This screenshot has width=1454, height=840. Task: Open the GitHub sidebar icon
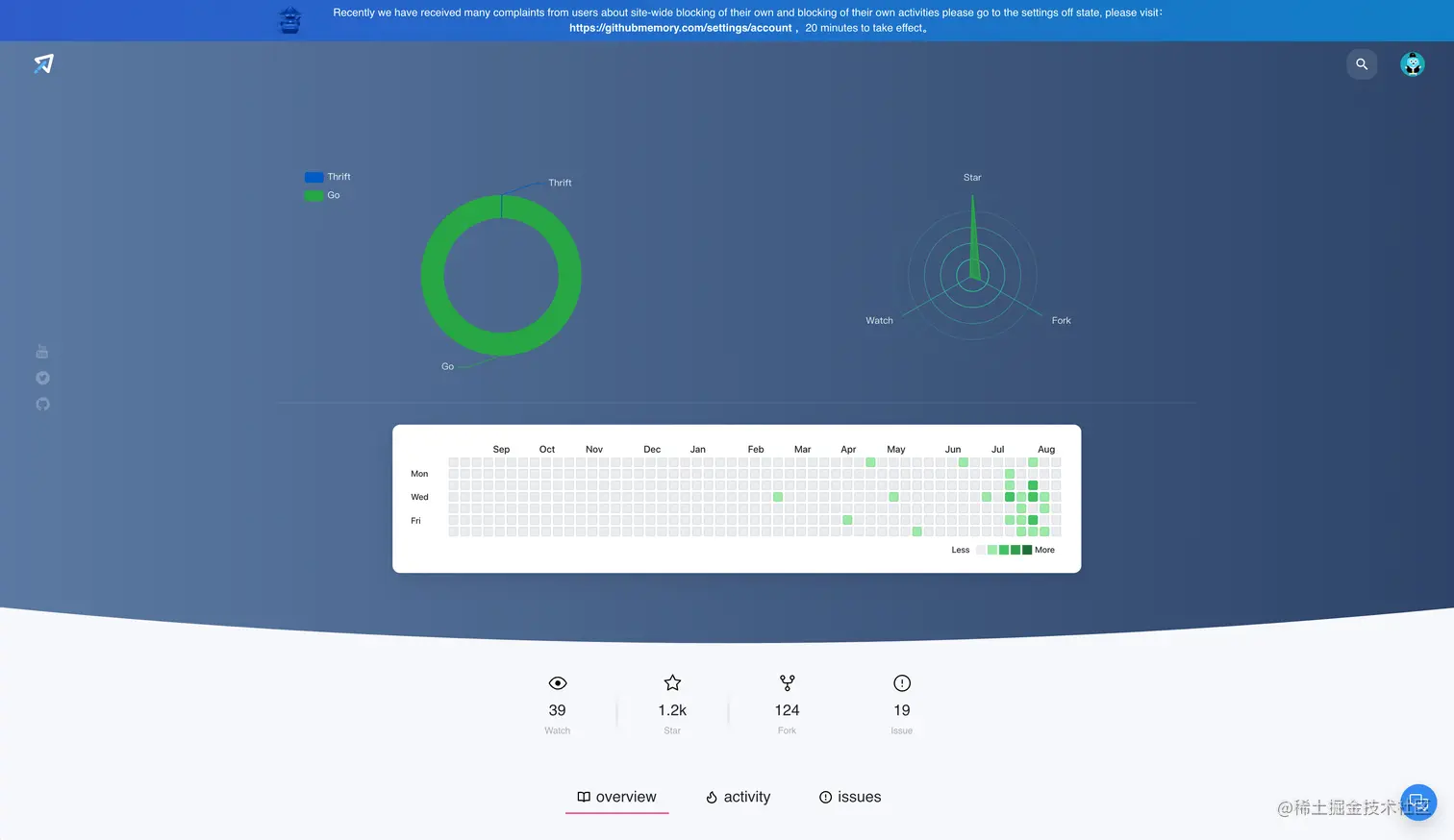point(42,404)
